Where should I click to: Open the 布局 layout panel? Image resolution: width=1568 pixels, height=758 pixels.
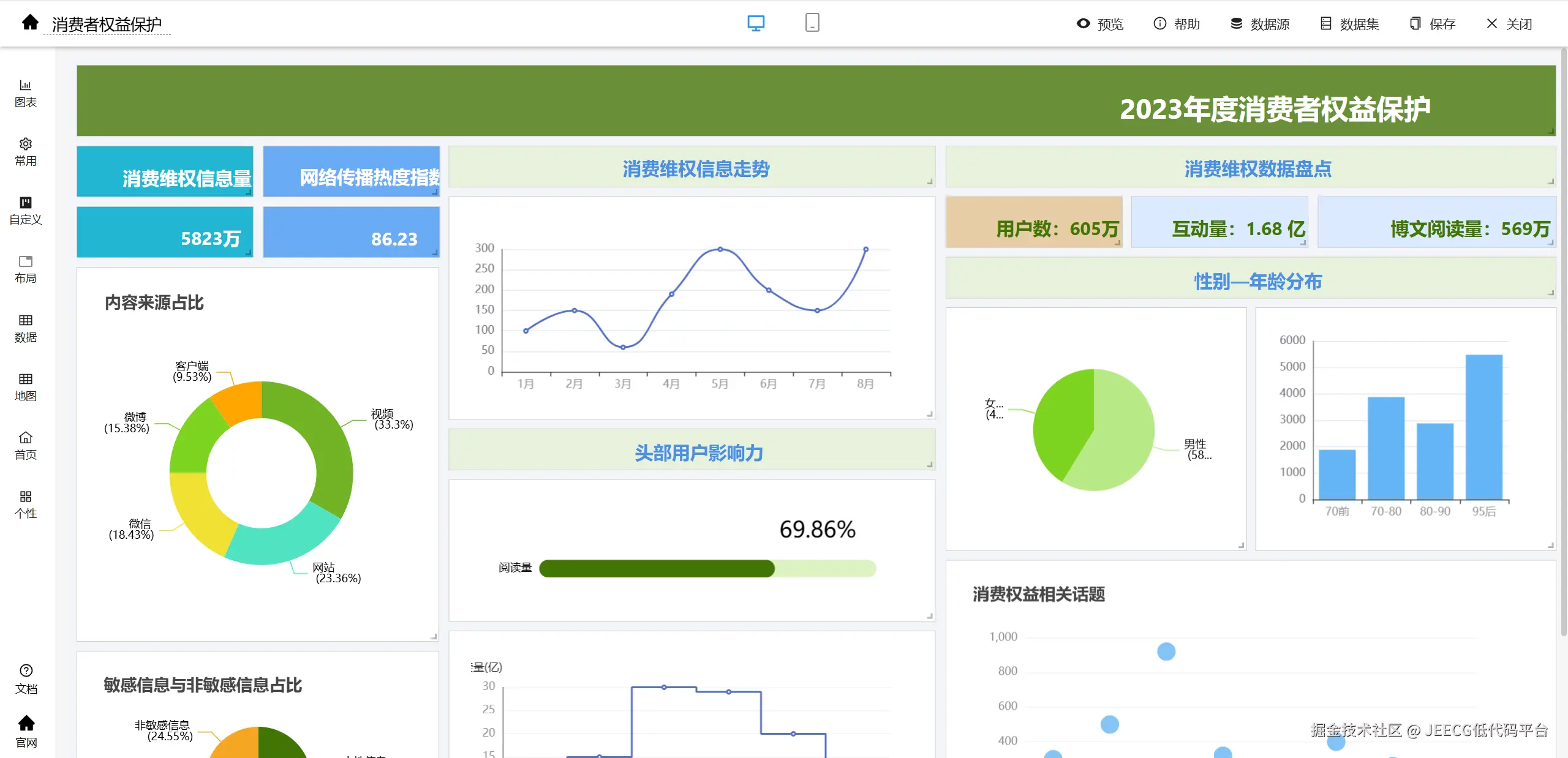(25, 269)
